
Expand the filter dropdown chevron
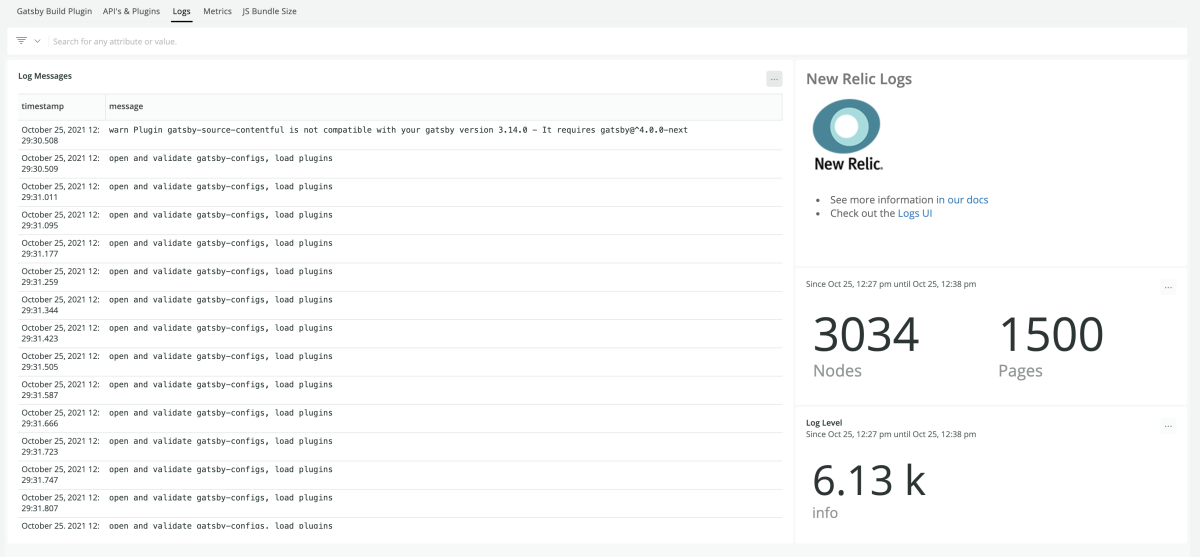tap(38, 41)
